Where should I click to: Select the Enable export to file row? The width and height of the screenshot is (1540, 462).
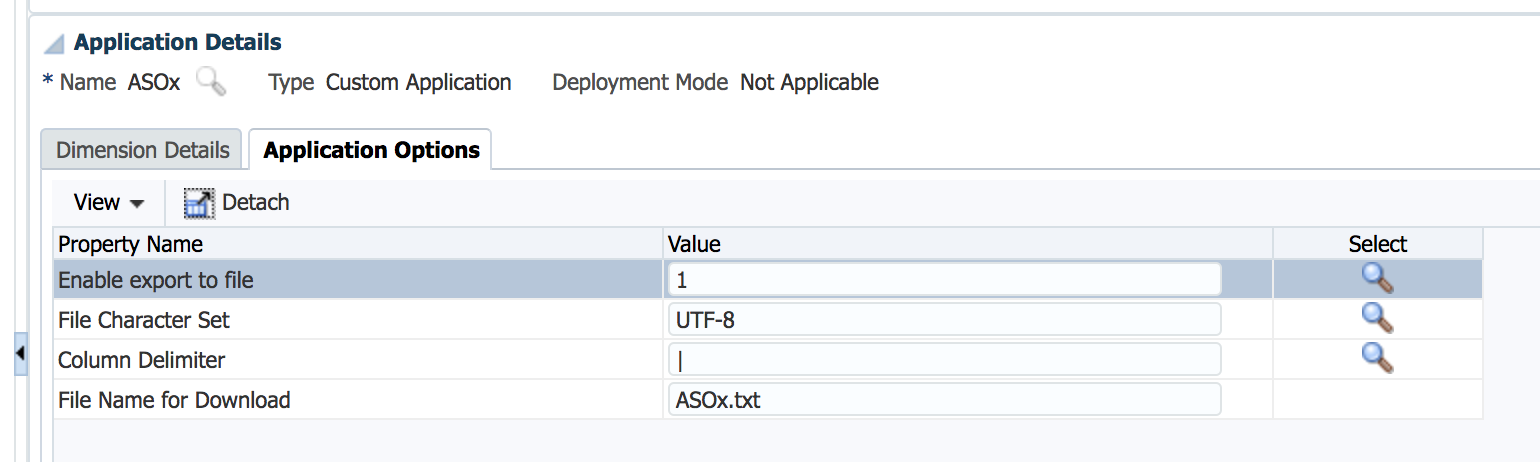coord(768,280)
